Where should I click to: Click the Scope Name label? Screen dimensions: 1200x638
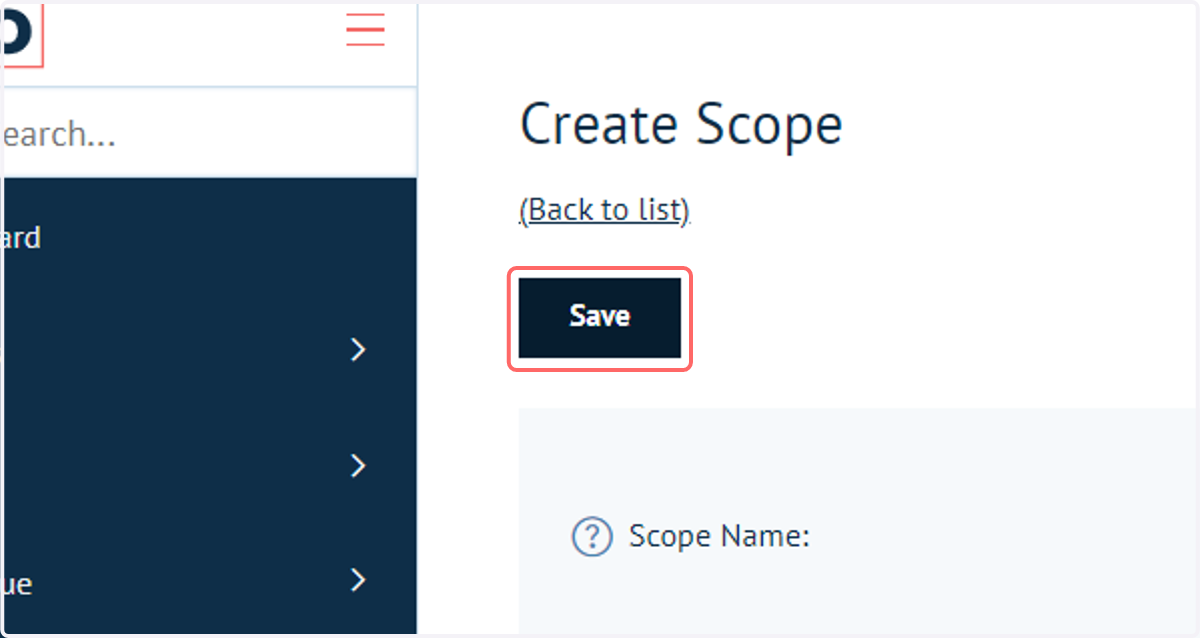pyautogui.click(x=719, y=537)
